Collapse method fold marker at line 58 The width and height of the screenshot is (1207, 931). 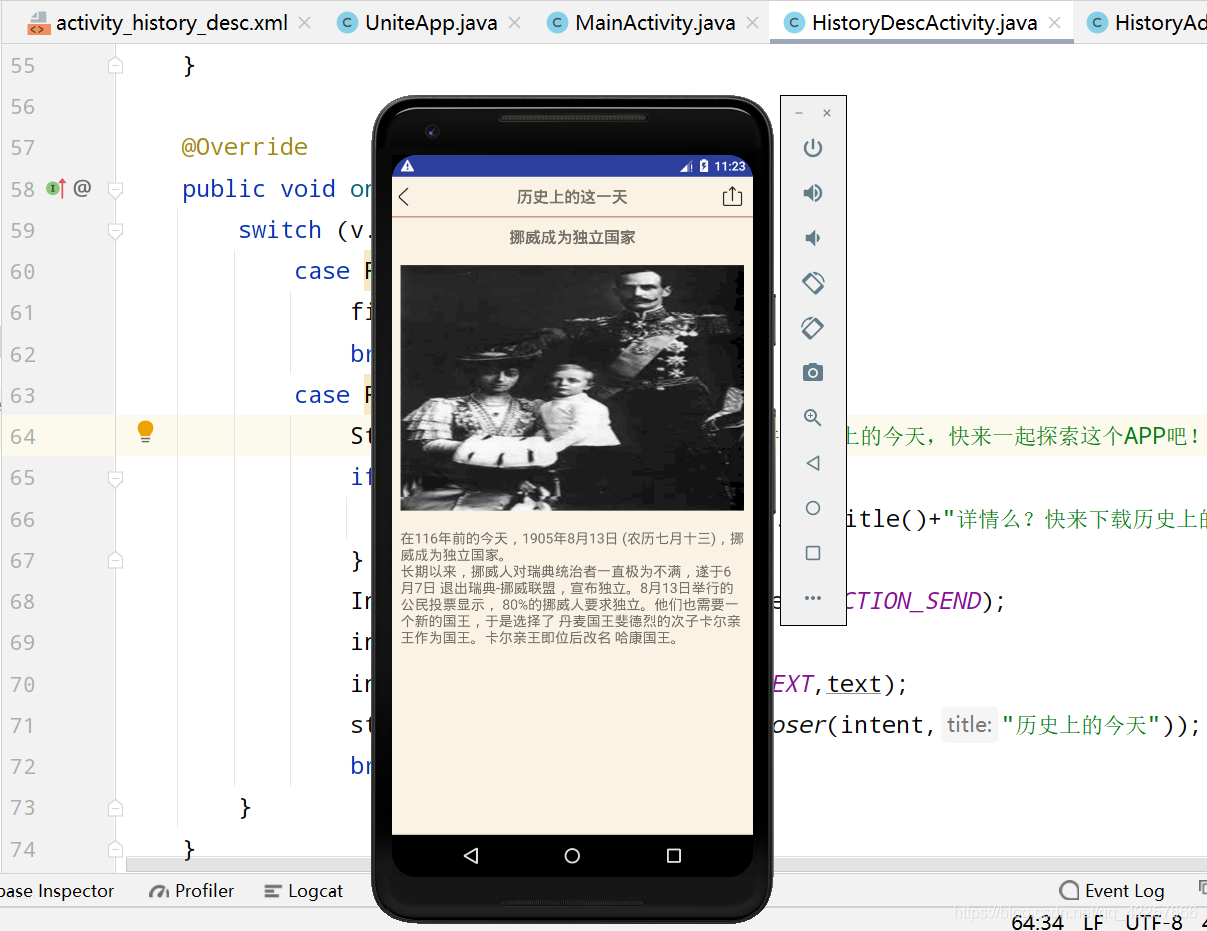point(115,189)
